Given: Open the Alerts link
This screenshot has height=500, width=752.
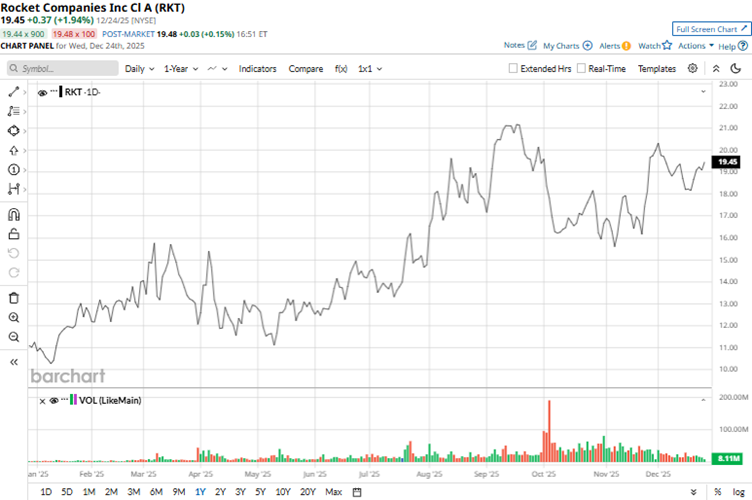Looking at the screenshot, I should point(610,46).
